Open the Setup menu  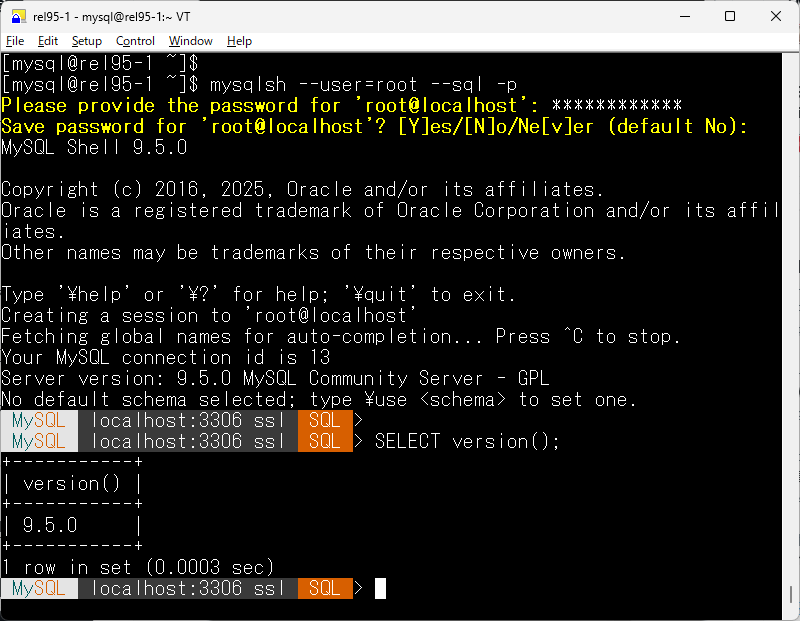coord(87,41)
